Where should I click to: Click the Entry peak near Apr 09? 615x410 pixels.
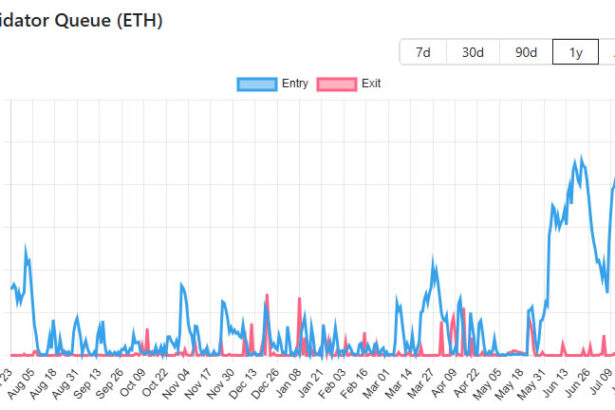click(x=434, y=260)
